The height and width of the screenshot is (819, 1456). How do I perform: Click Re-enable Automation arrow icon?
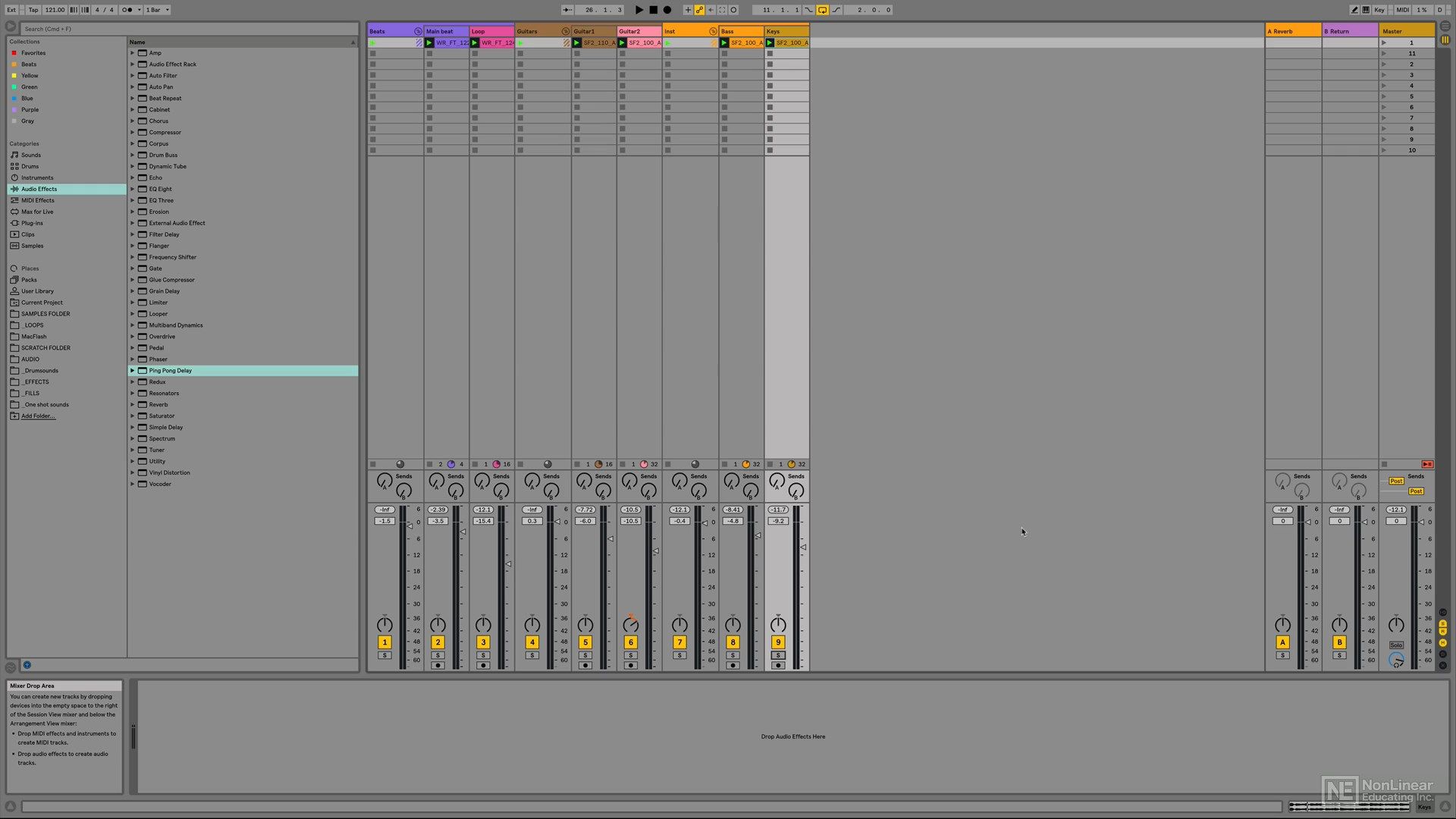[x=711, y=10]
